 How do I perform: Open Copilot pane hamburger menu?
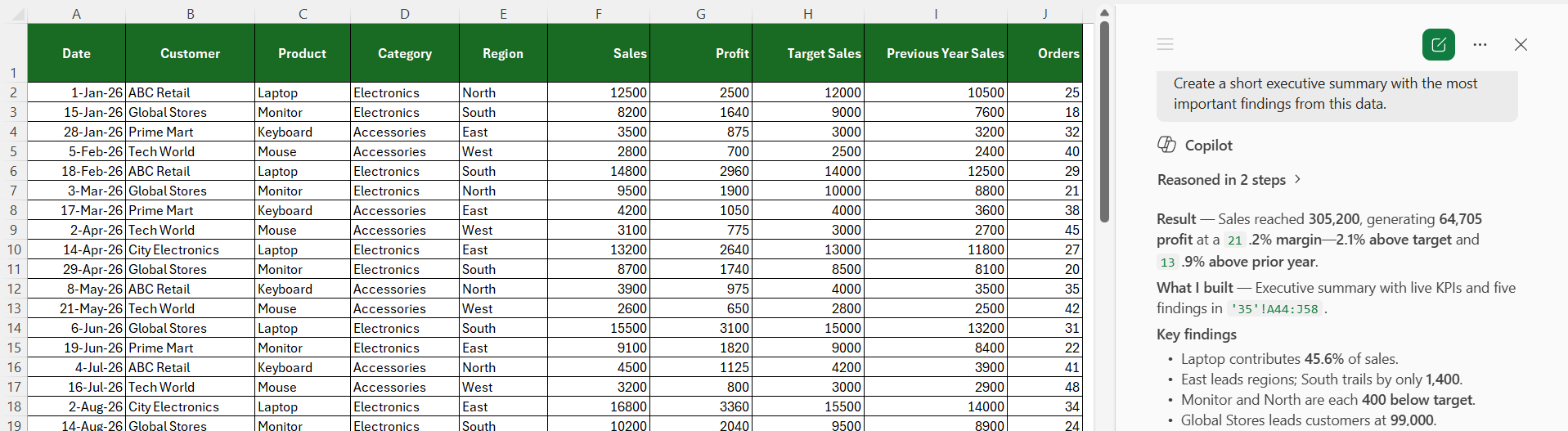pos(1166,44)
